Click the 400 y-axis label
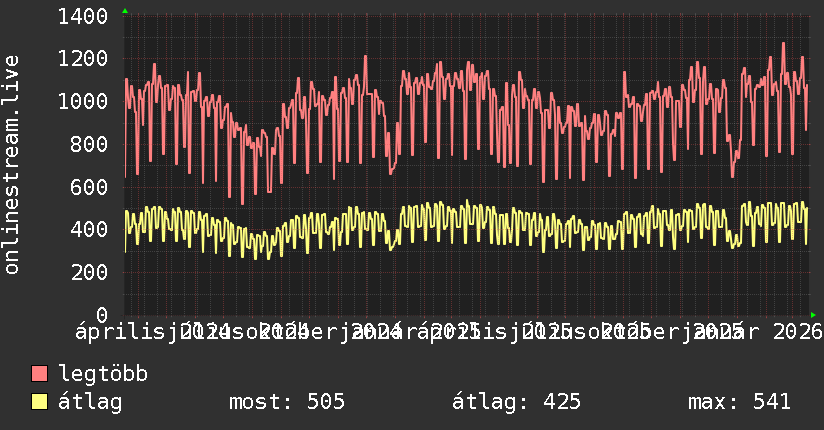This screenshot has width=824, height=430. point(89,229)
